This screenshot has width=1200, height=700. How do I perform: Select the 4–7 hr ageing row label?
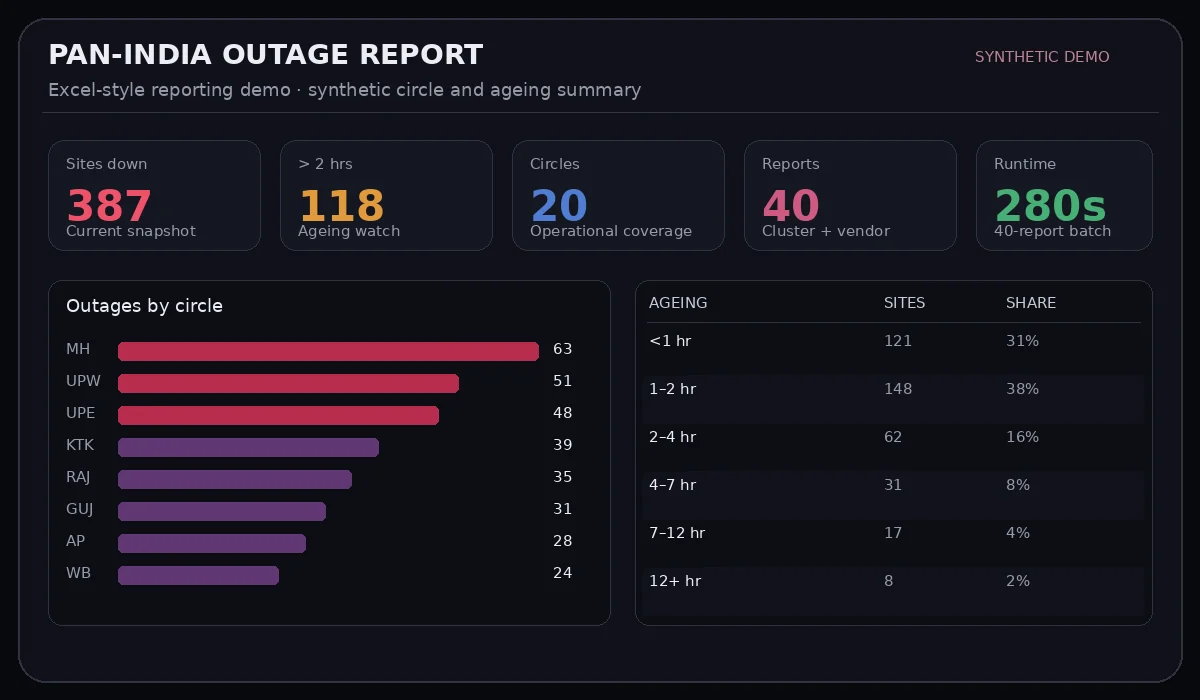pos(672,485)
